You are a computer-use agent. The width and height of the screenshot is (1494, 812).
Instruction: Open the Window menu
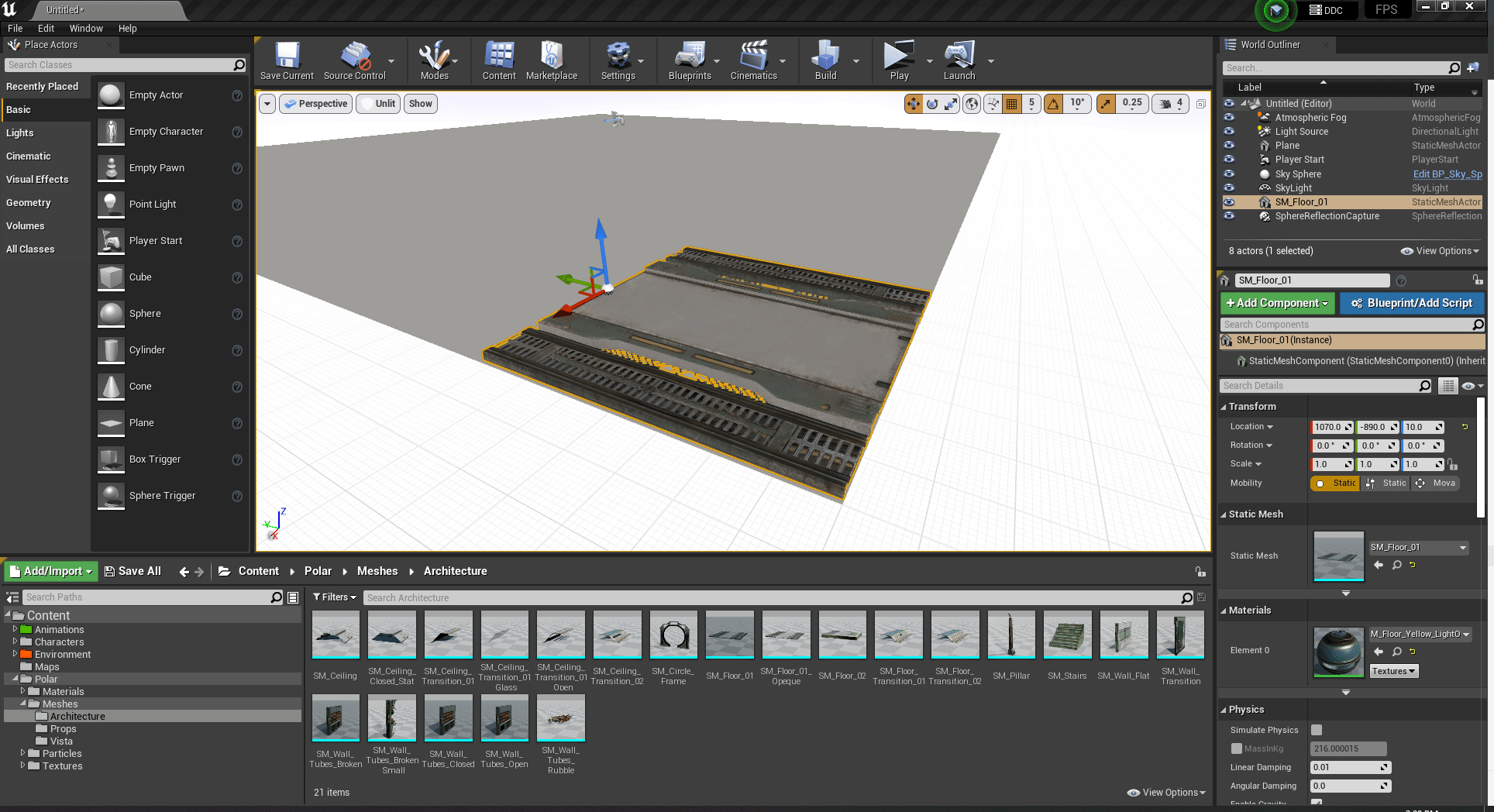pyautogui.click(x=86, y=29)
